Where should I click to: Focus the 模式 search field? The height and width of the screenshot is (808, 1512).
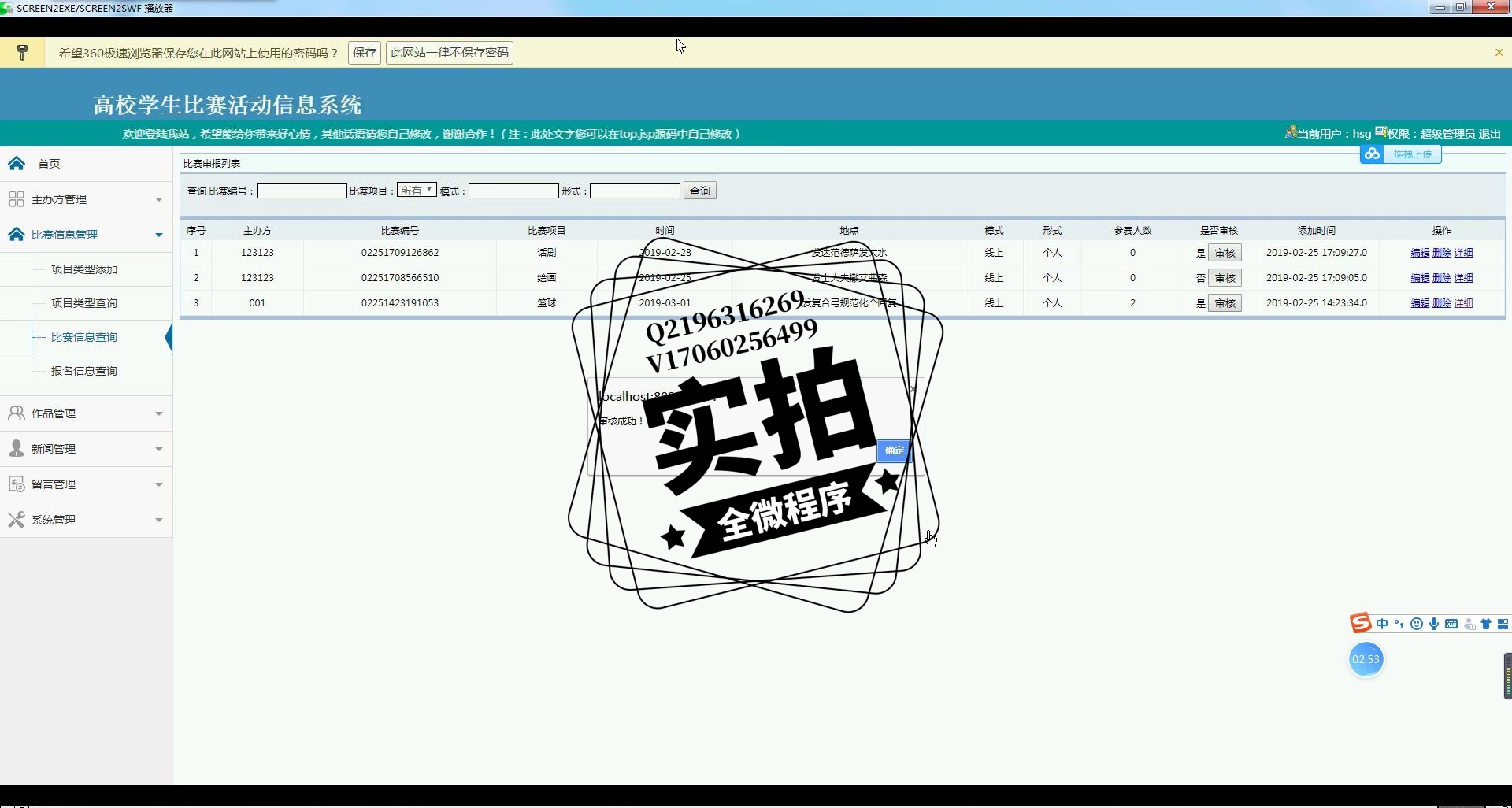pos(513,191)
